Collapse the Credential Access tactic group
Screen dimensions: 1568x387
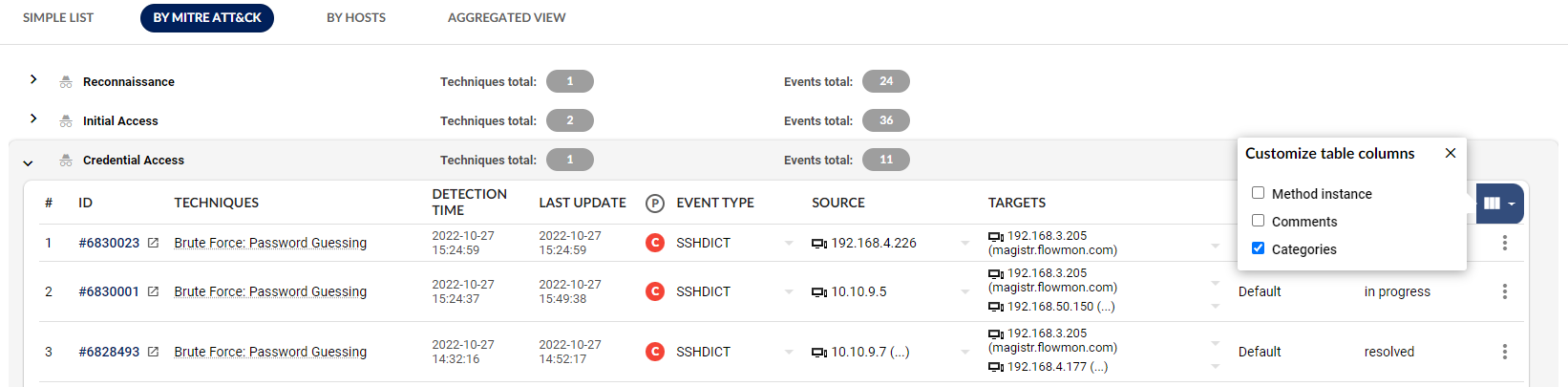tap(28, 162)
